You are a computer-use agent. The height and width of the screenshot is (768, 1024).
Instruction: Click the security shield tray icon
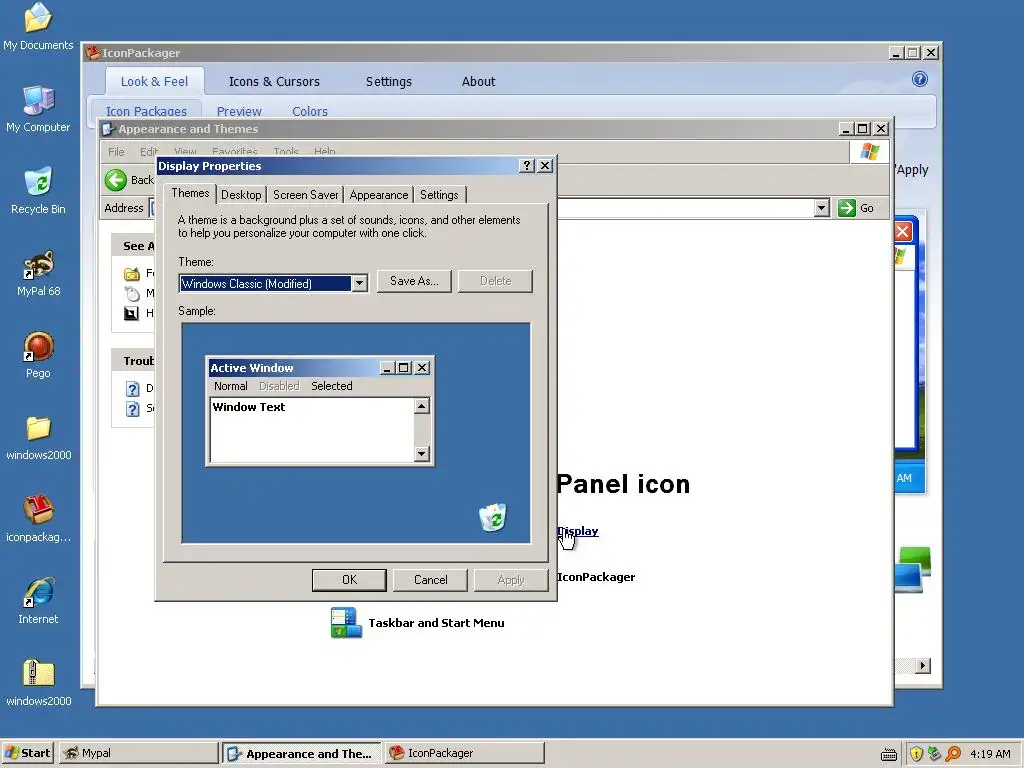point(916,754)
